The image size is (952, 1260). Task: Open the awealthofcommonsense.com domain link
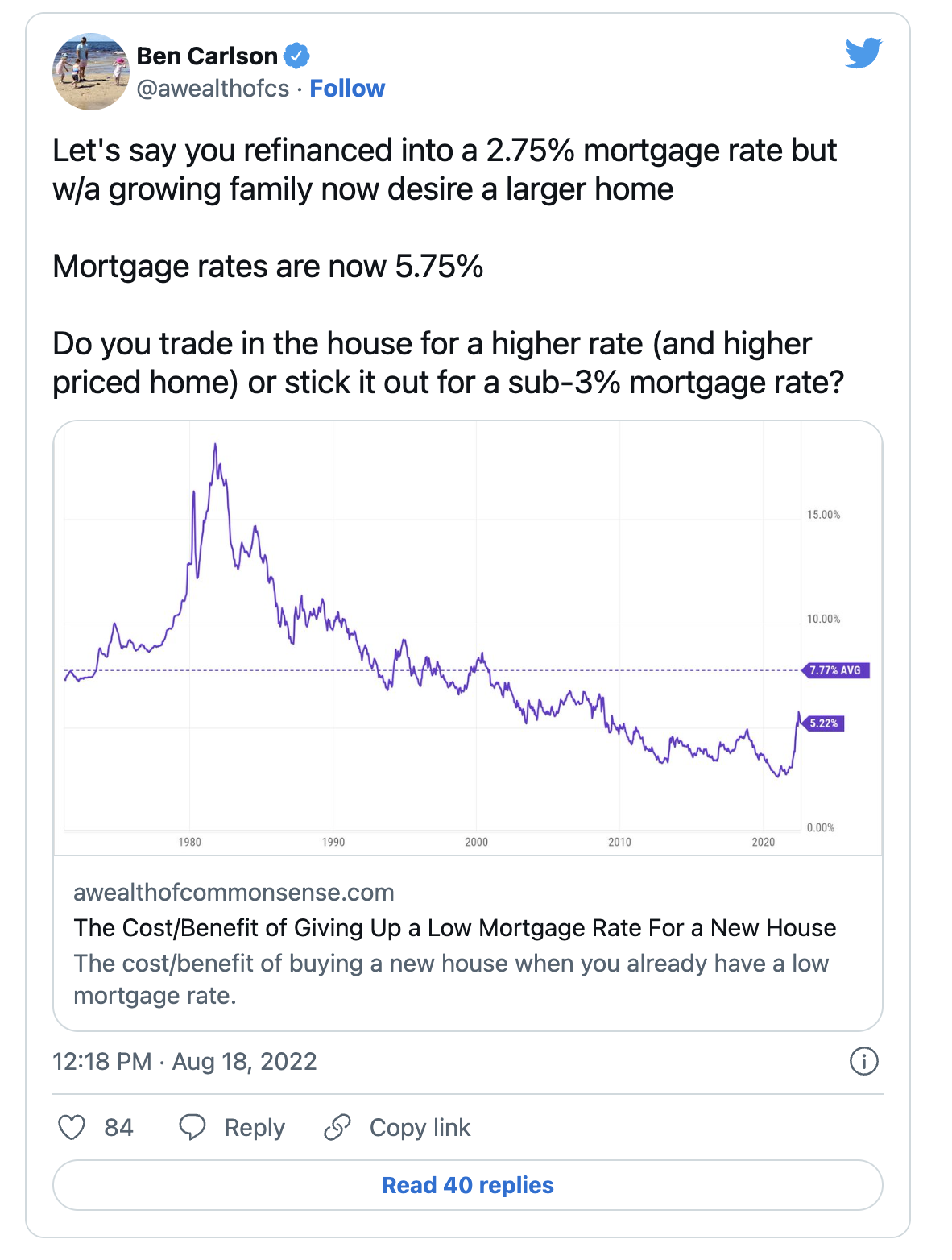pos(234,893)
